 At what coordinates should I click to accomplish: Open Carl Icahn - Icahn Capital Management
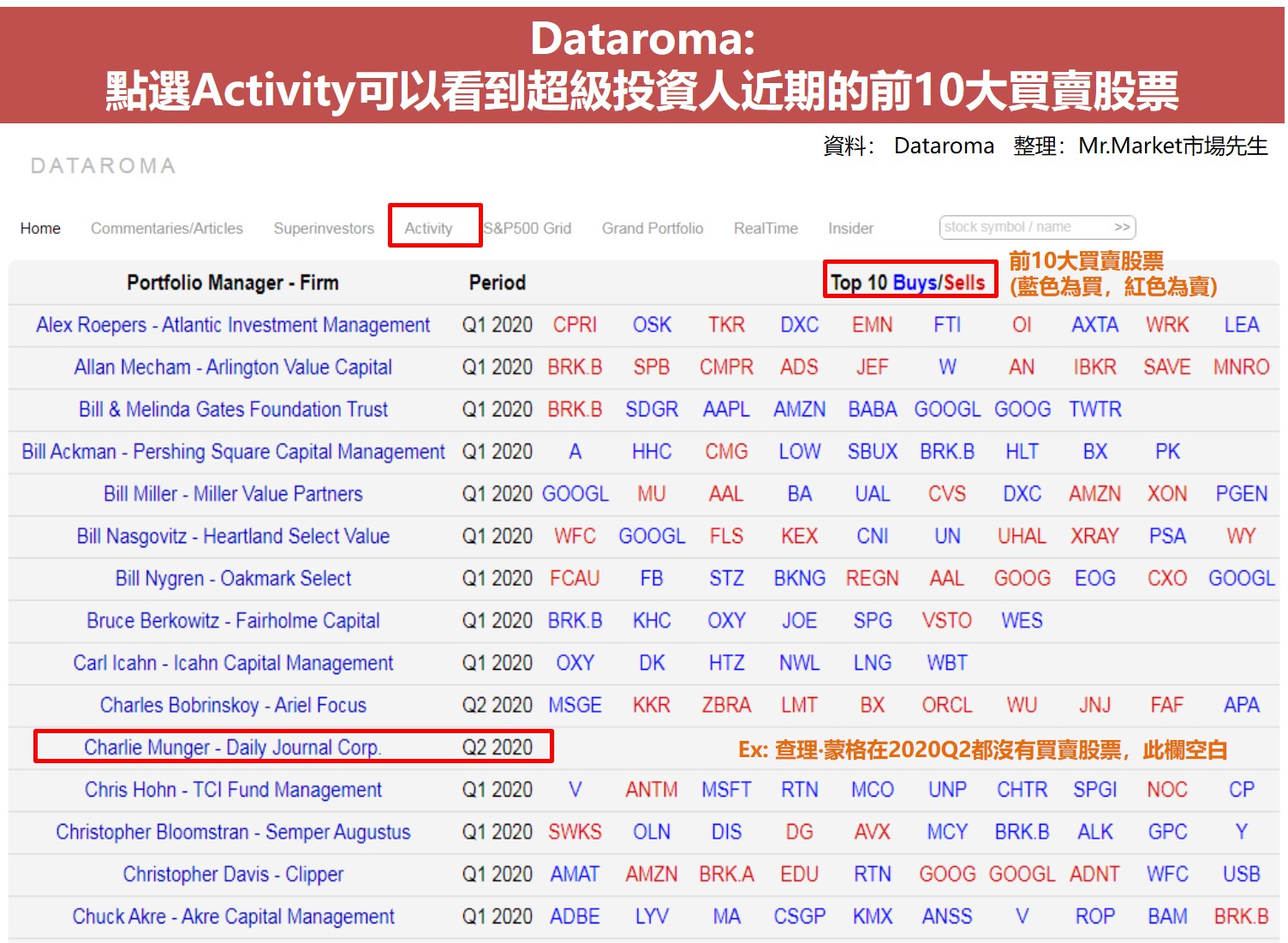233,663
